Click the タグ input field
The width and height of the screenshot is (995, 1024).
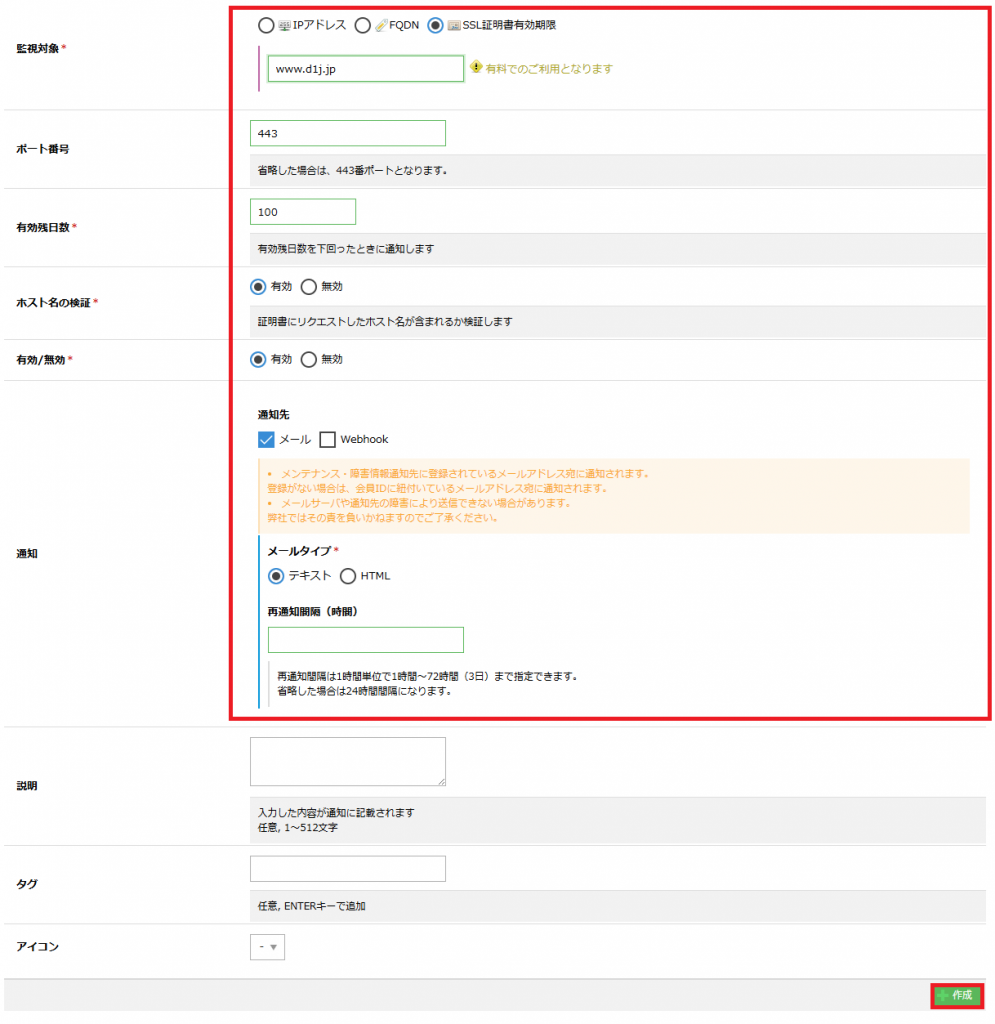(x=347, y=869)
